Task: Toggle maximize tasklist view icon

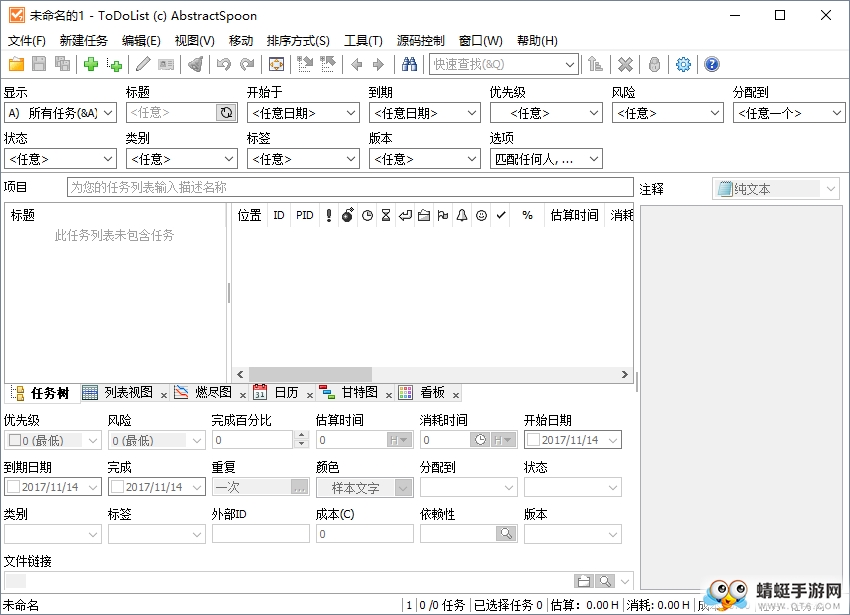Action: click(276, 65)
